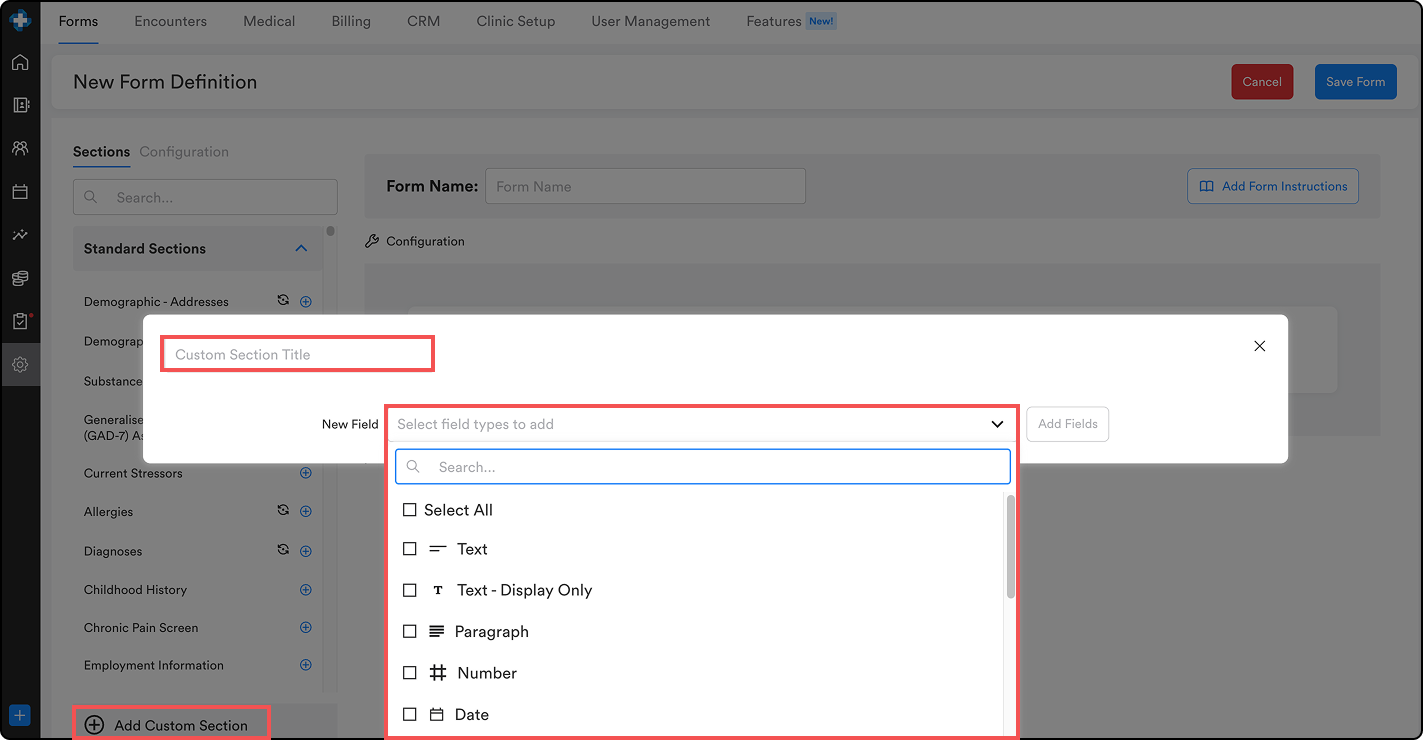Switch to the Configuration tab beside Sections

click(x=184, y=152)
